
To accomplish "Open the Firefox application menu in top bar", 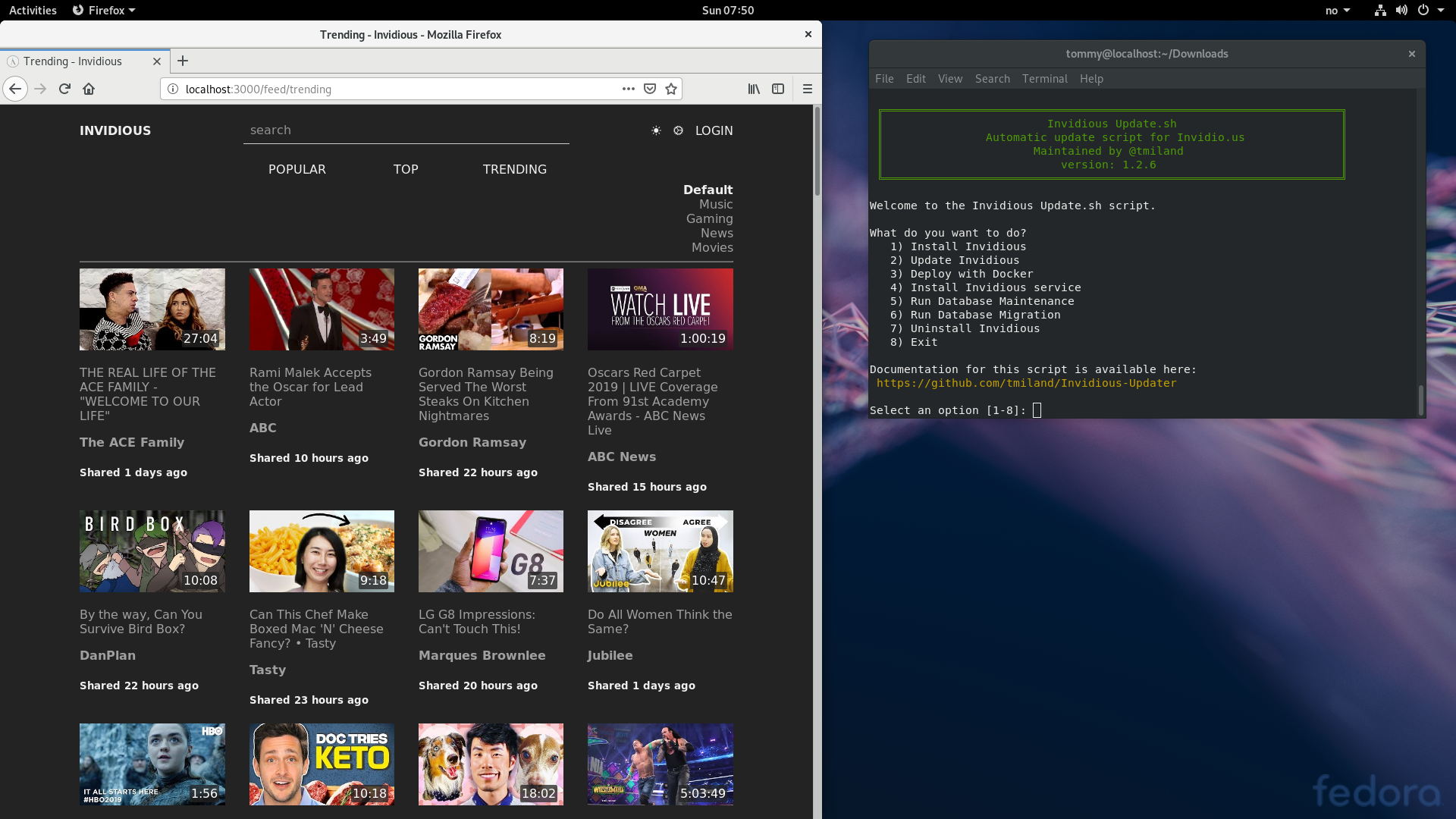I will point(104,10).
